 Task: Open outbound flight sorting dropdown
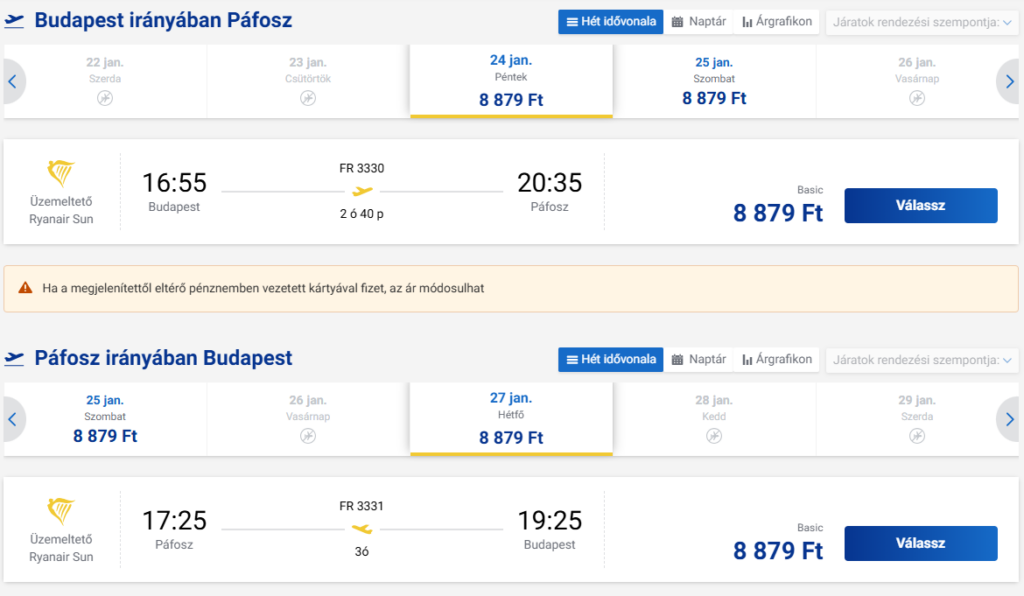[921, 22]
